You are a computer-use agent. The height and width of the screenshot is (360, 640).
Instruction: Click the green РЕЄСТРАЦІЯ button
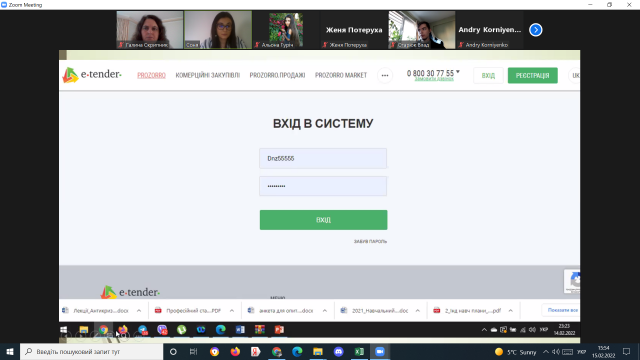(x=533, y=76)
